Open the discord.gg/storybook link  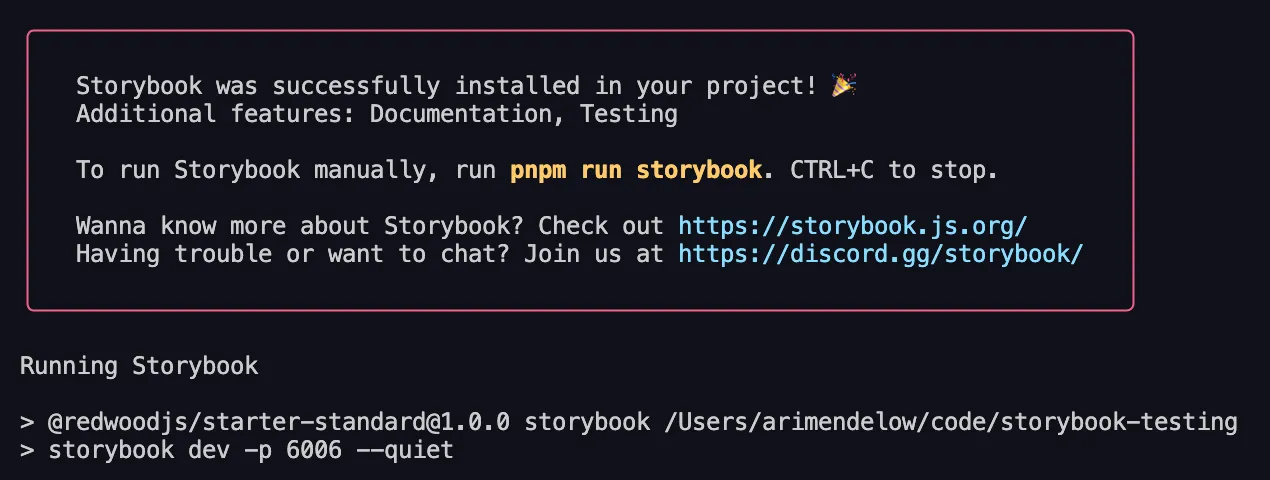point(880,254)
